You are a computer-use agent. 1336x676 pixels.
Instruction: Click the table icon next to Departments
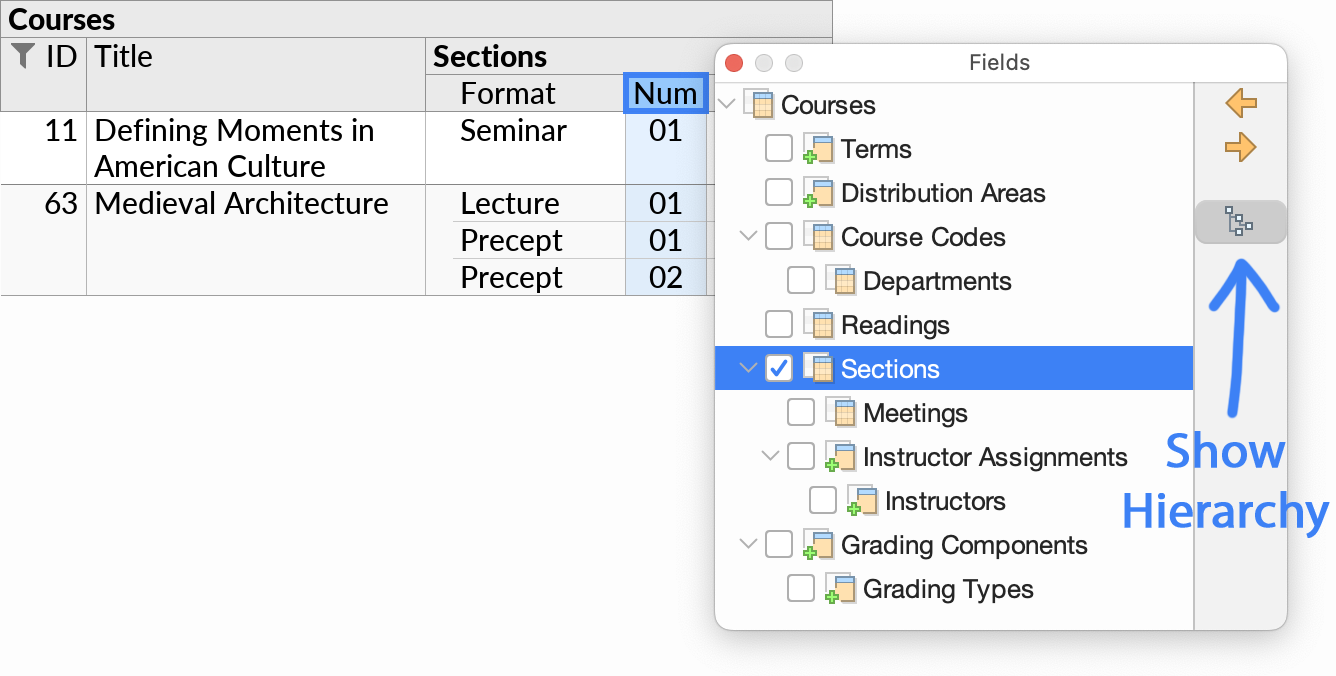[840, 280]
